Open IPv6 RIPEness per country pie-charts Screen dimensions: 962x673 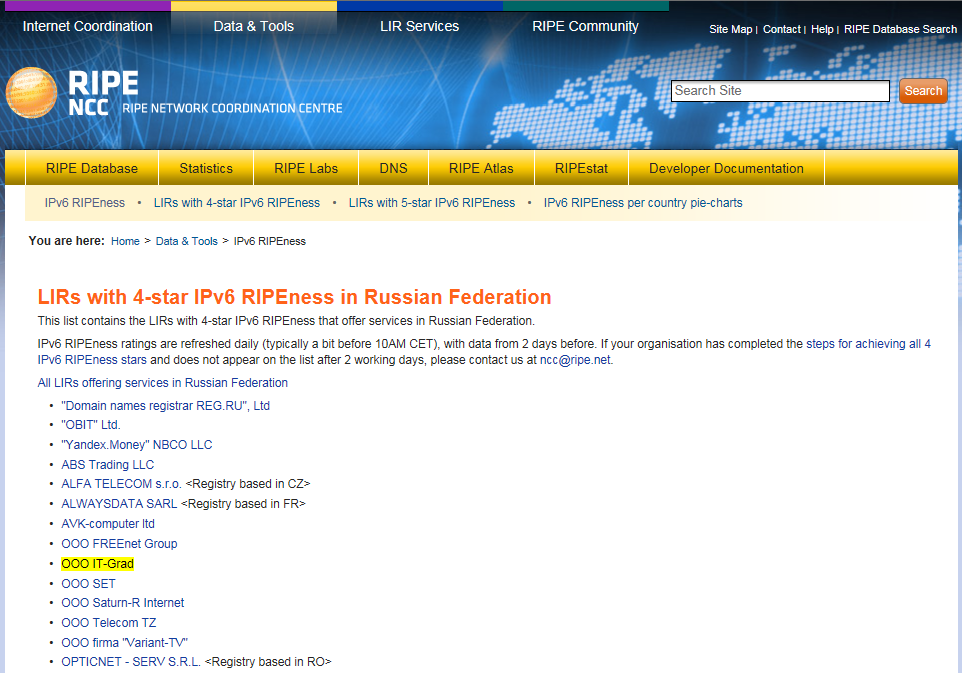pyautogui.click(x=643, y=203)
